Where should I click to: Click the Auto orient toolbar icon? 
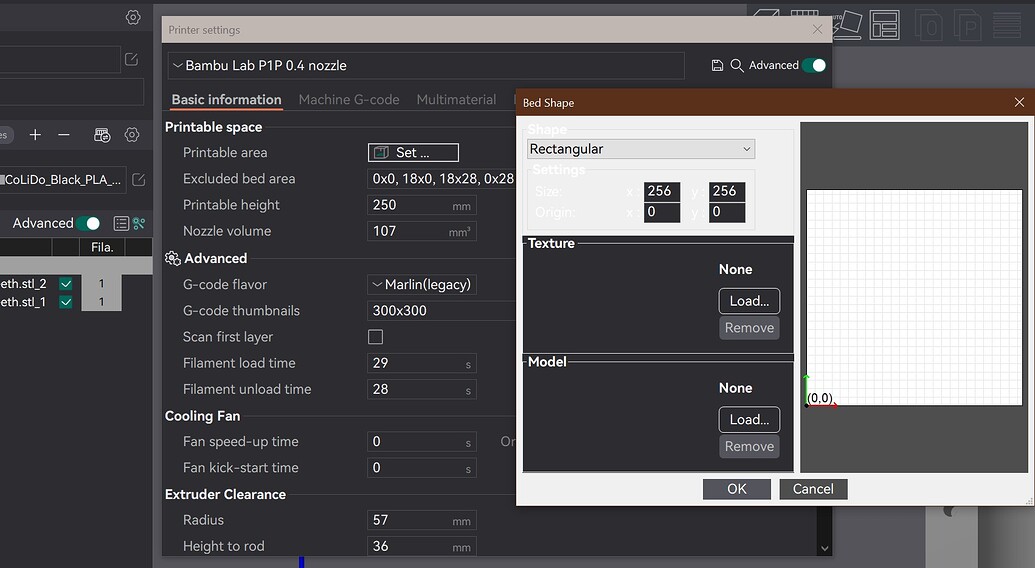pos(847,25)
